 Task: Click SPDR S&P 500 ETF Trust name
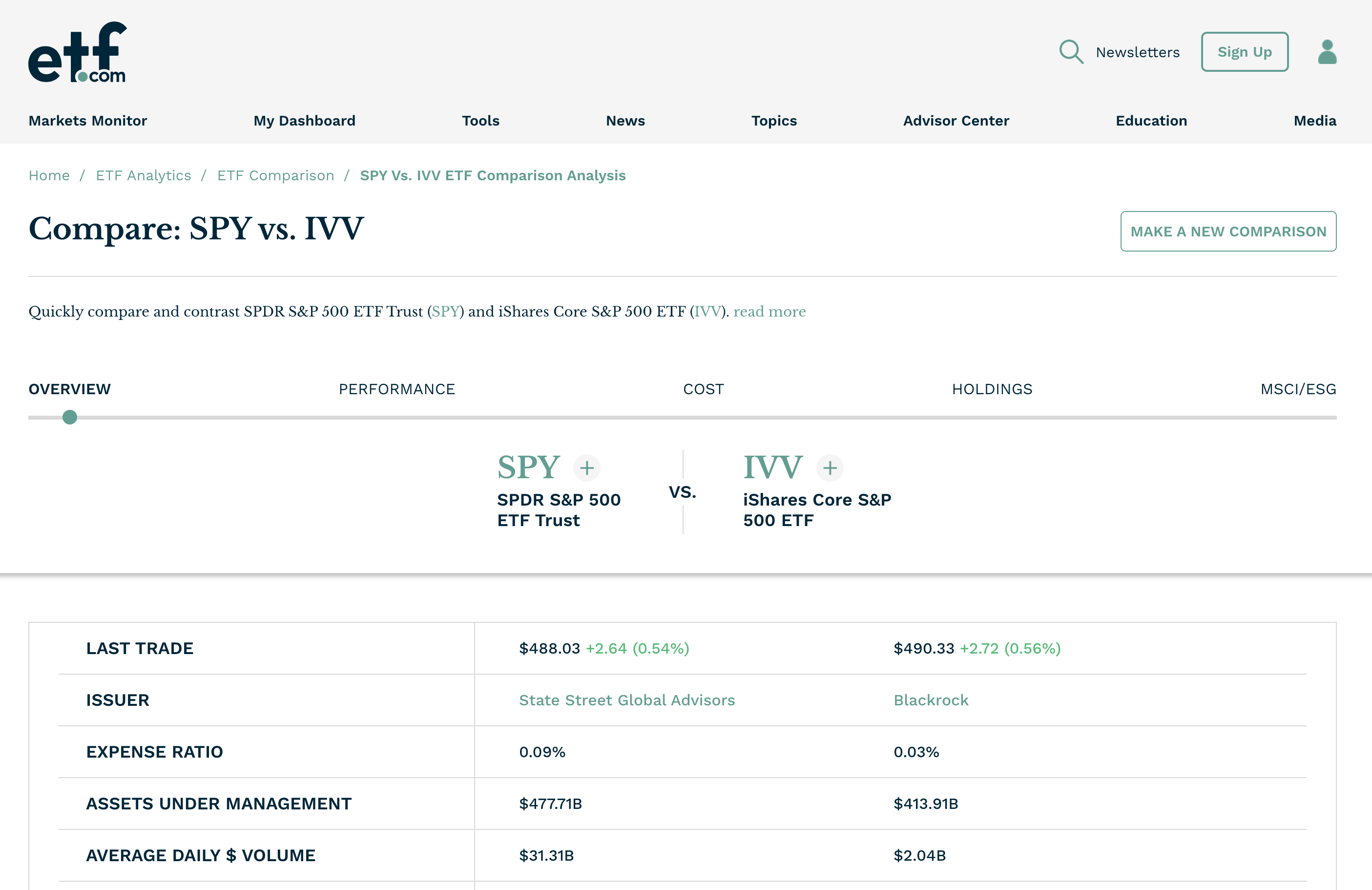[559, 510]
